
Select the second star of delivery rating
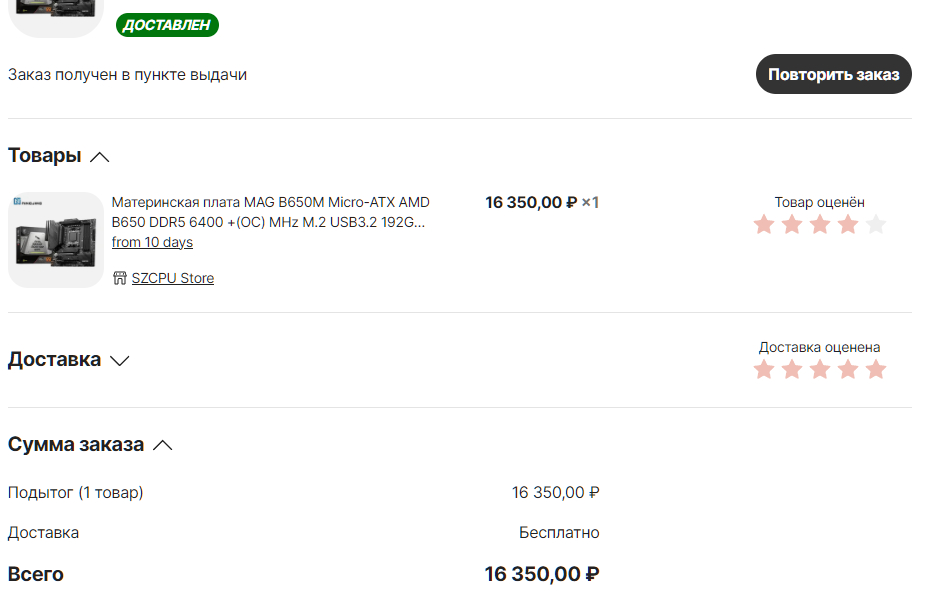792,370
